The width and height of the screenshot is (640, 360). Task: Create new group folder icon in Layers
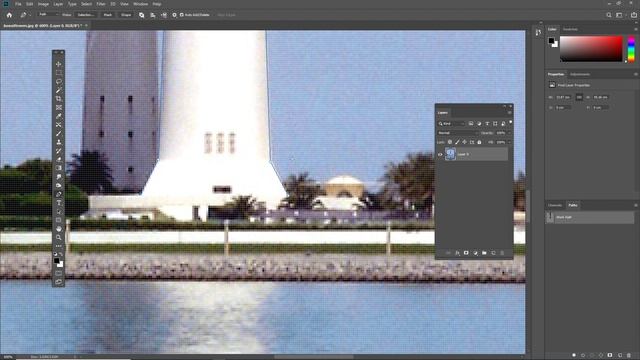tap(484, 253)
